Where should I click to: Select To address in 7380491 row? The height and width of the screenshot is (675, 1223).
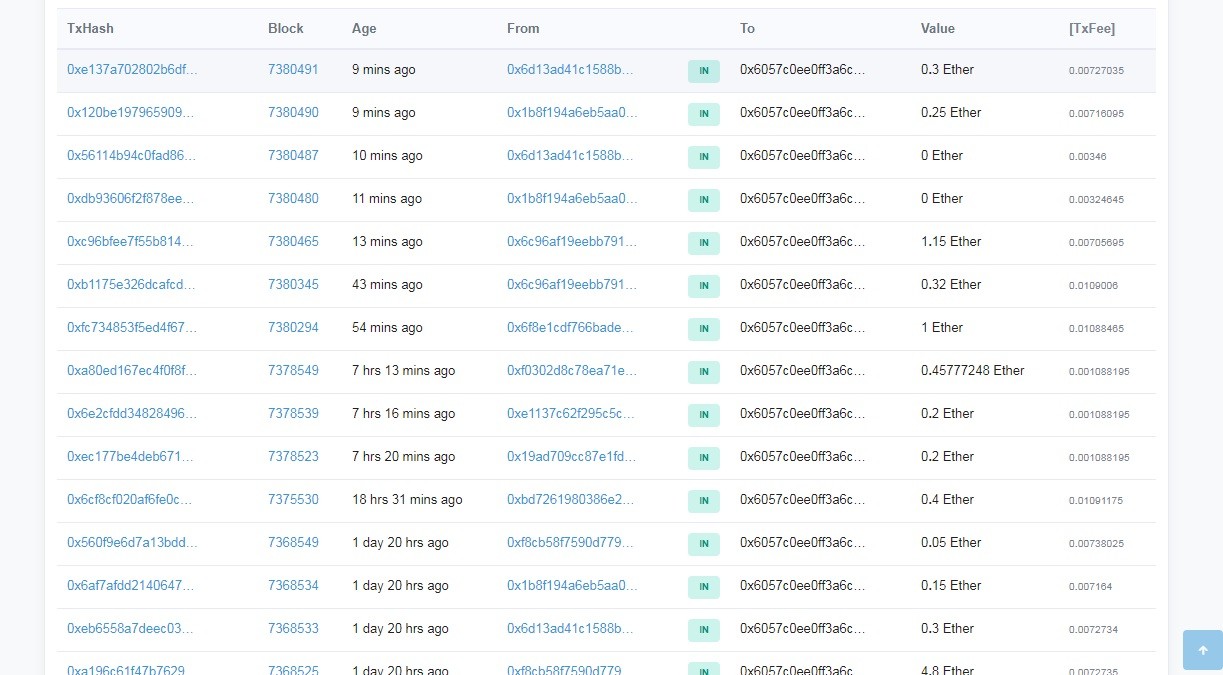(x=803, y=70)
